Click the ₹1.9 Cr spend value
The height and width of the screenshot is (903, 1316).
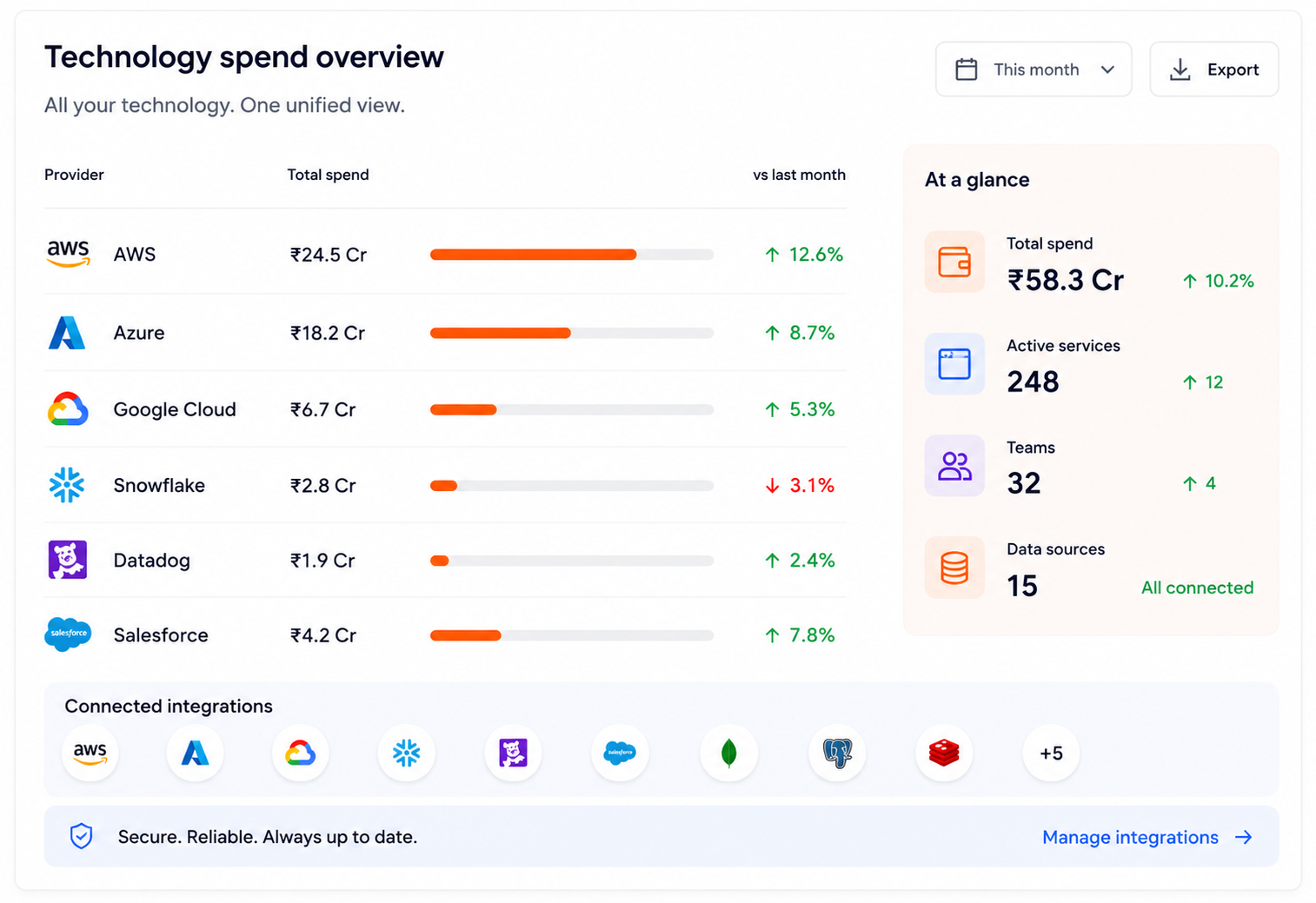322,561
